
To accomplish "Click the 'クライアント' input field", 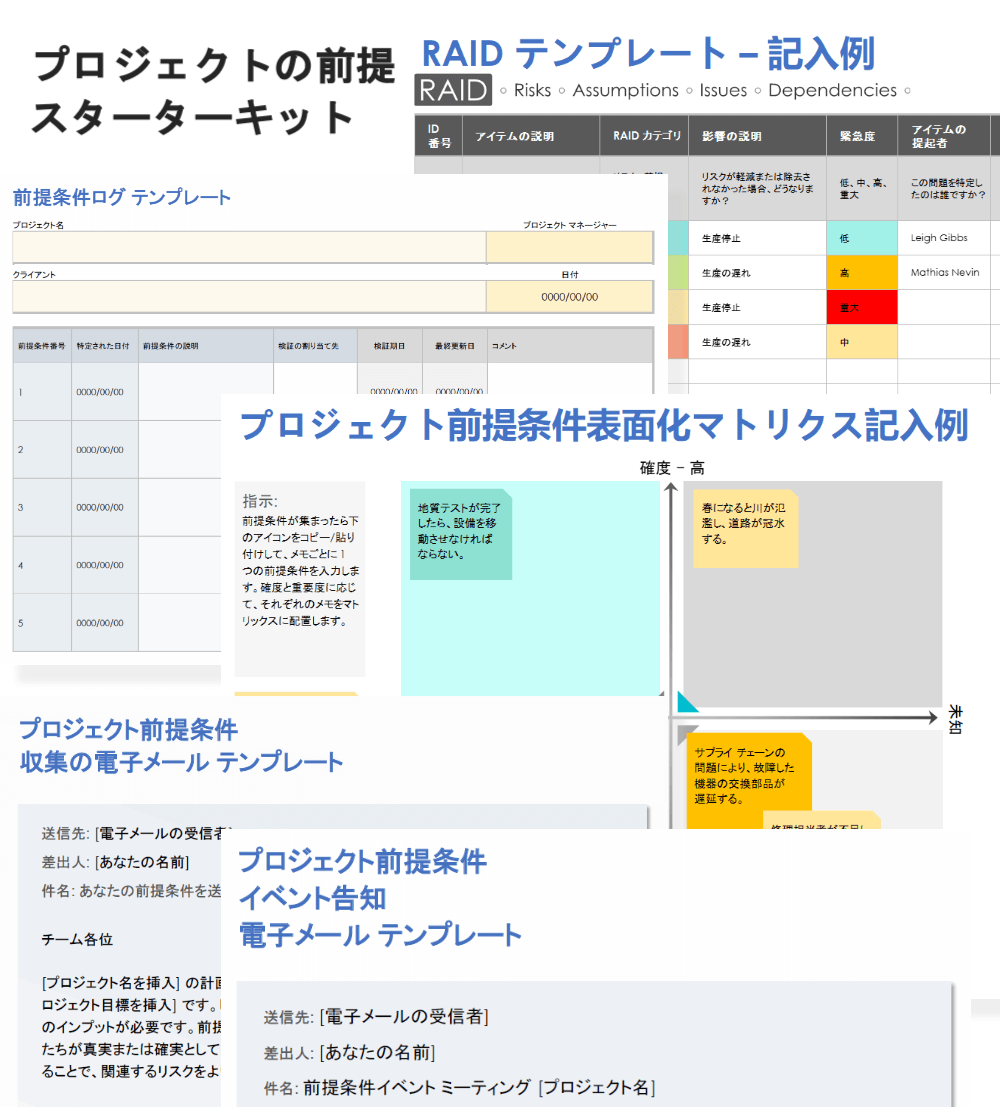I will coord(249,297).
